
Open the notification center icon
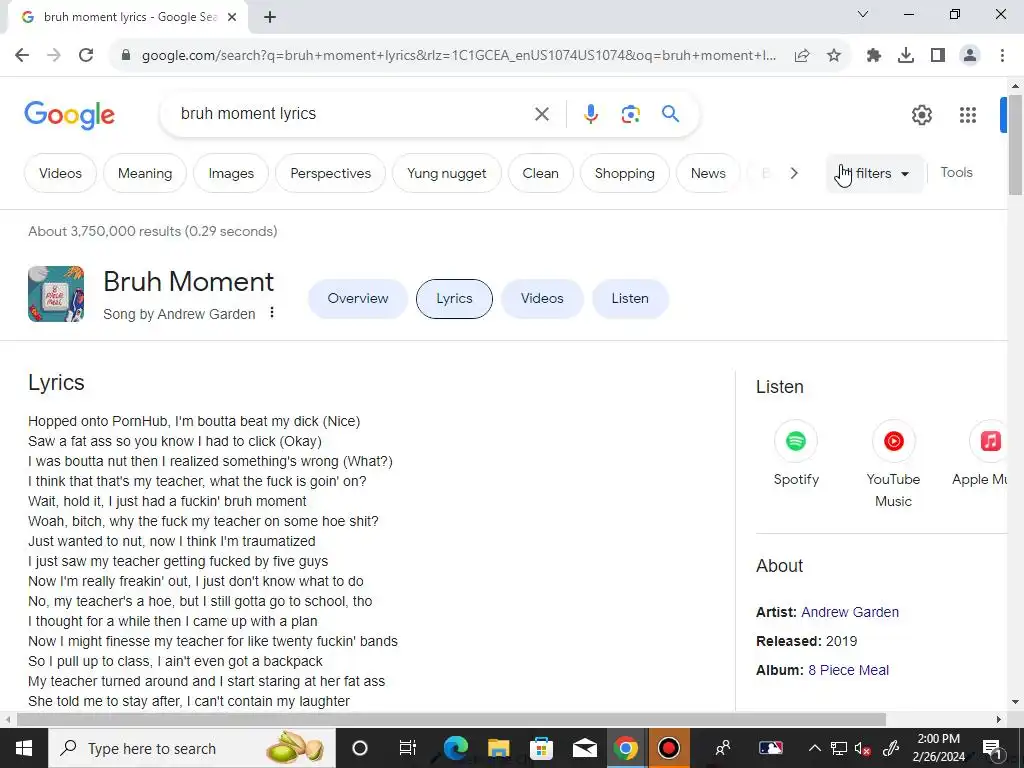pos(992,749)
